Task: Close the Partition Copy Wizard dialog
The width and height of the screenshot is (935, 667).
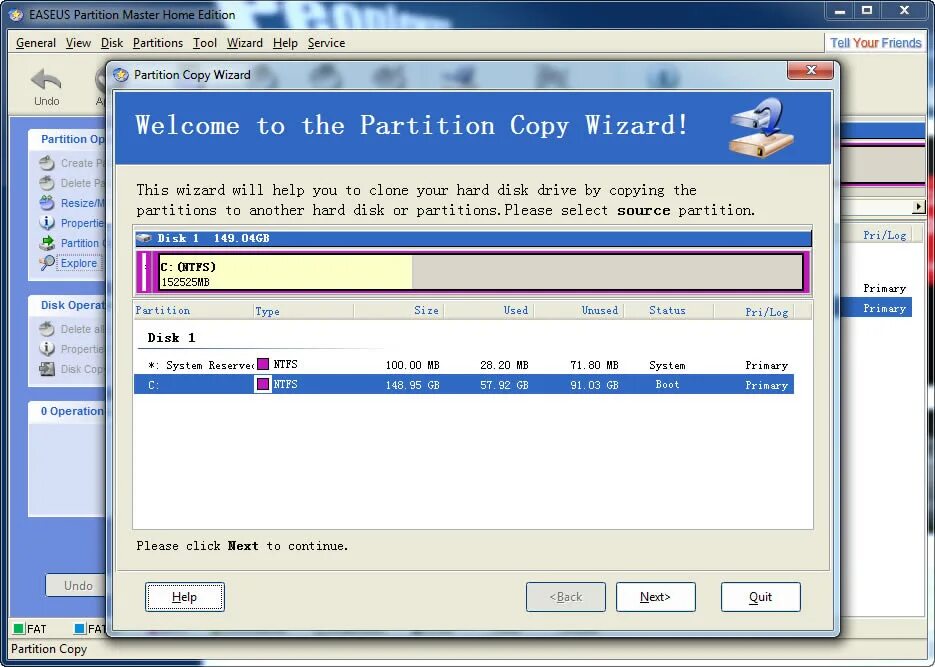Action: click(x=810, y=70)
